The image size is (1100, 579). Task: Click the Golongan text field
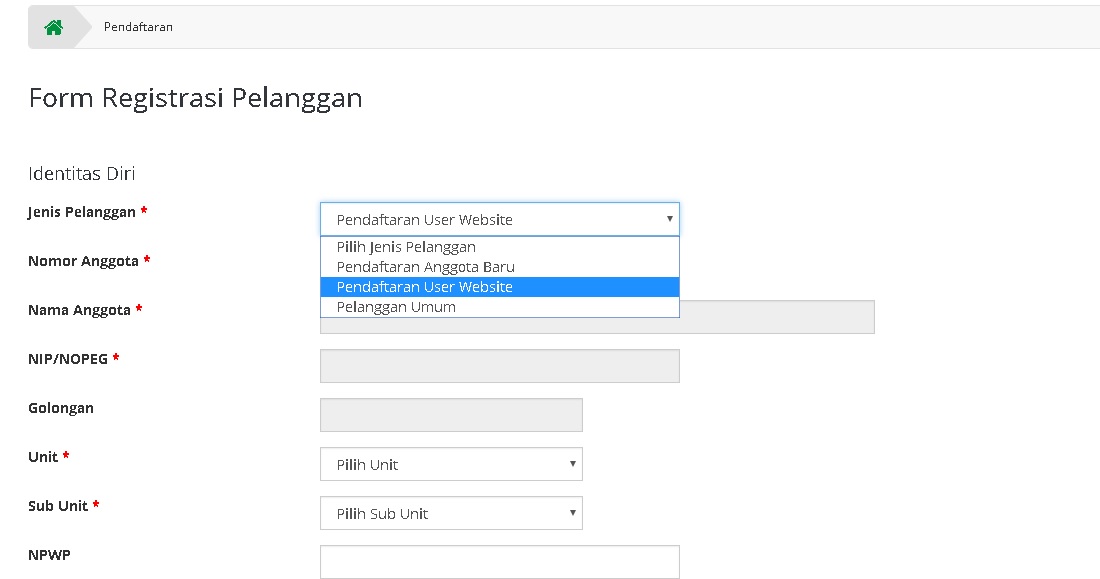(451, 415)
